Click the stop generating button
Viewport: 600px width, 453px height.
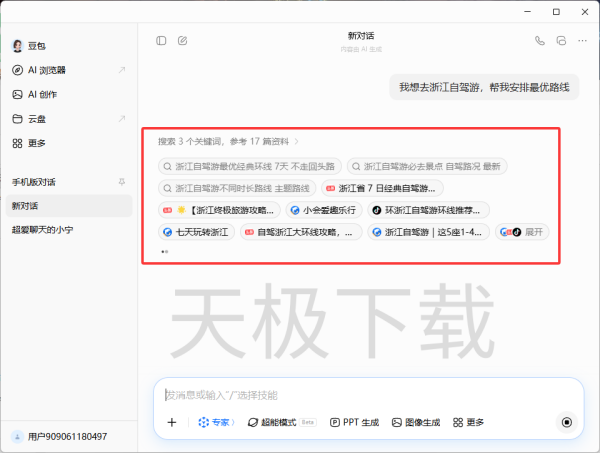click(x=567, y=422)
